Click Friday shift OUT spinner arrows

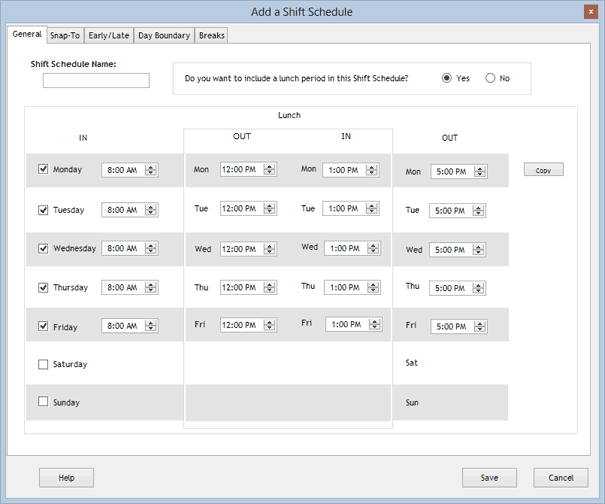(480, 326)
